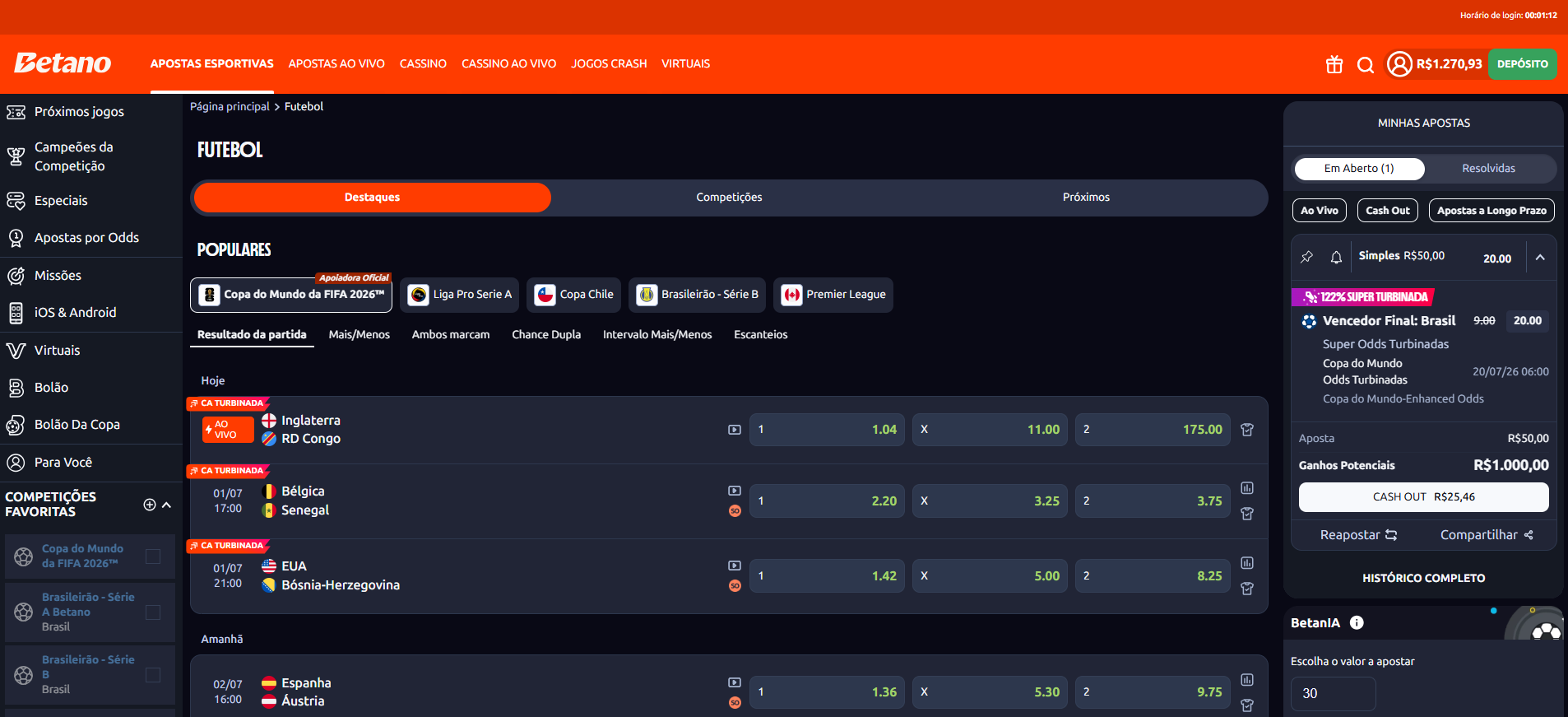Open the search magnifier icon
Image resolution: width=1568 pixels, height=717 pixels.
(1366, 65)
